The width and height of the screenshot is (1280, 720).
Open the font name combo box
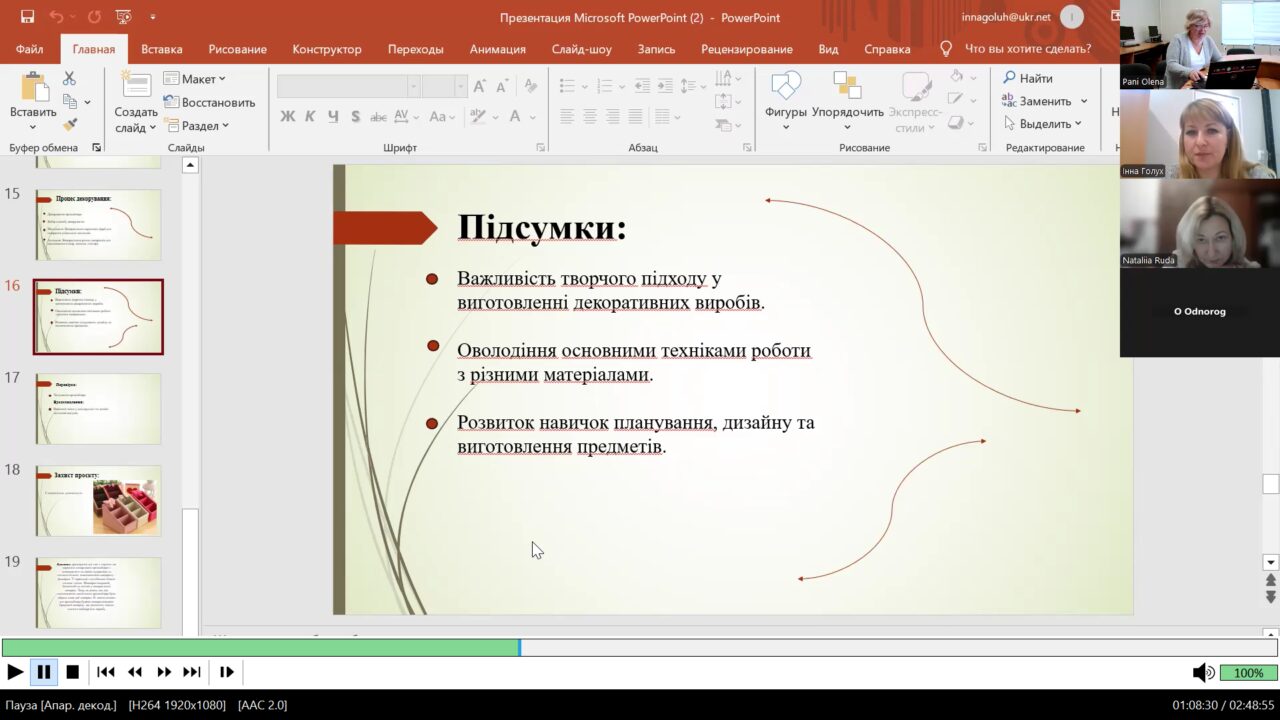pos(348,87)
